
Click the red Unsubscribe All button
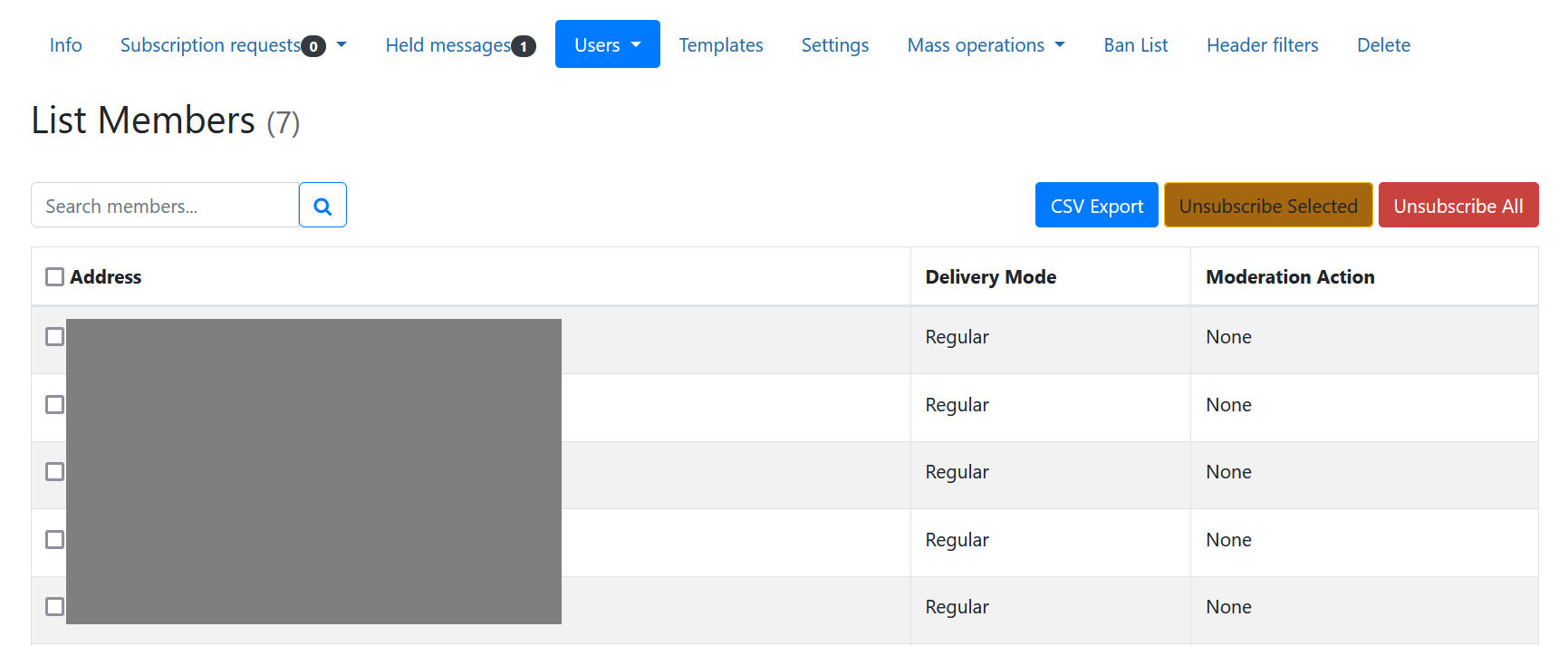pos(1457,206)
